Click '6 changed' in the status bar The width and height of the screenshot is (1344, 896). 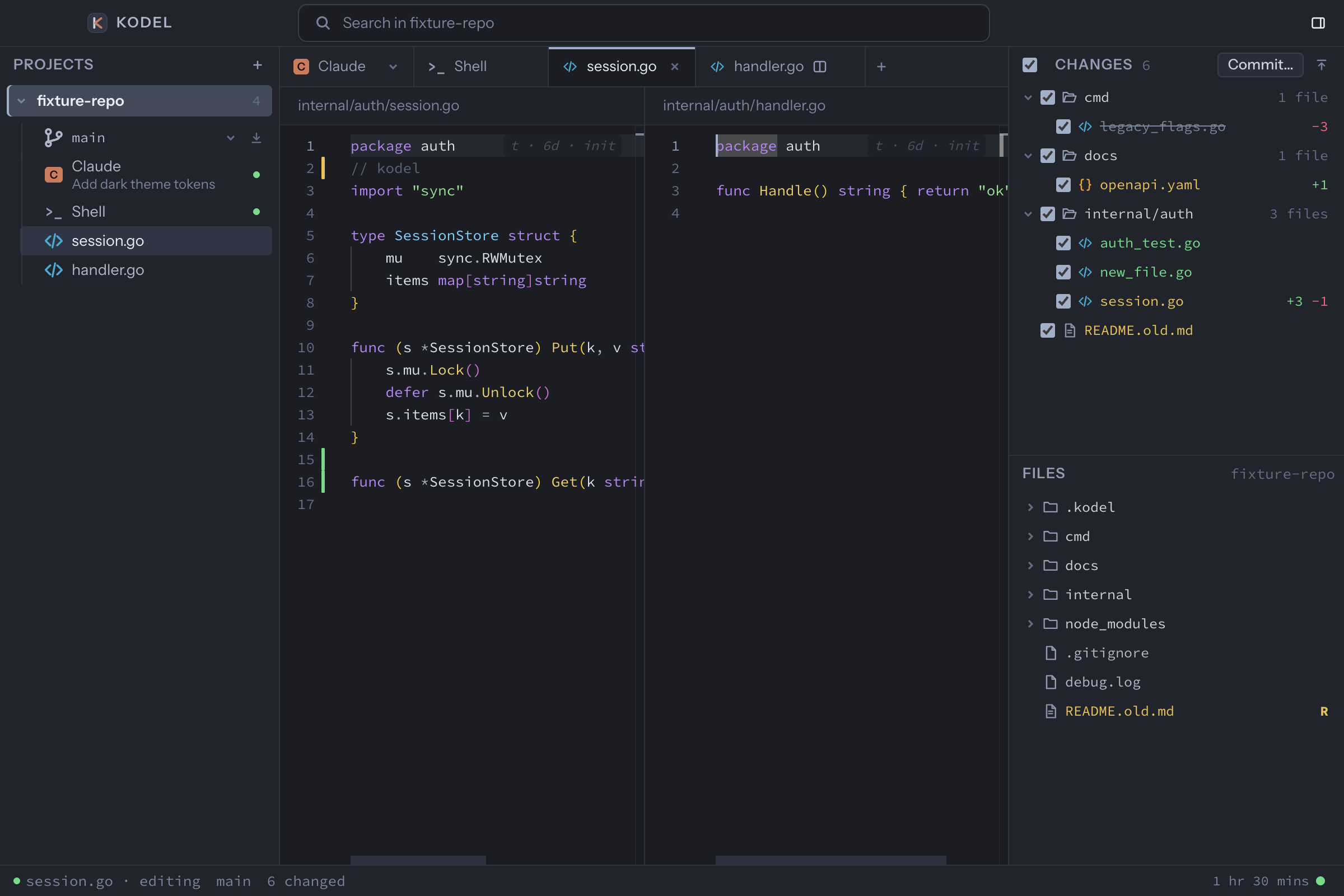[x=306, y=881]
